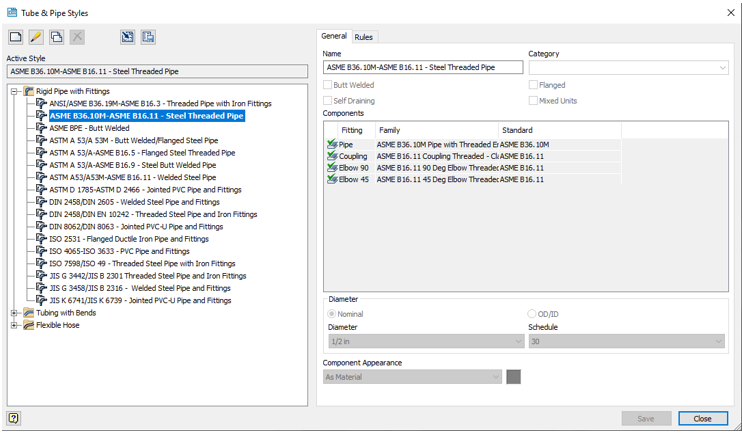Select ASTM A53/A53M-ASME B16.11 Welded Steel Pipe

[133, 177]
